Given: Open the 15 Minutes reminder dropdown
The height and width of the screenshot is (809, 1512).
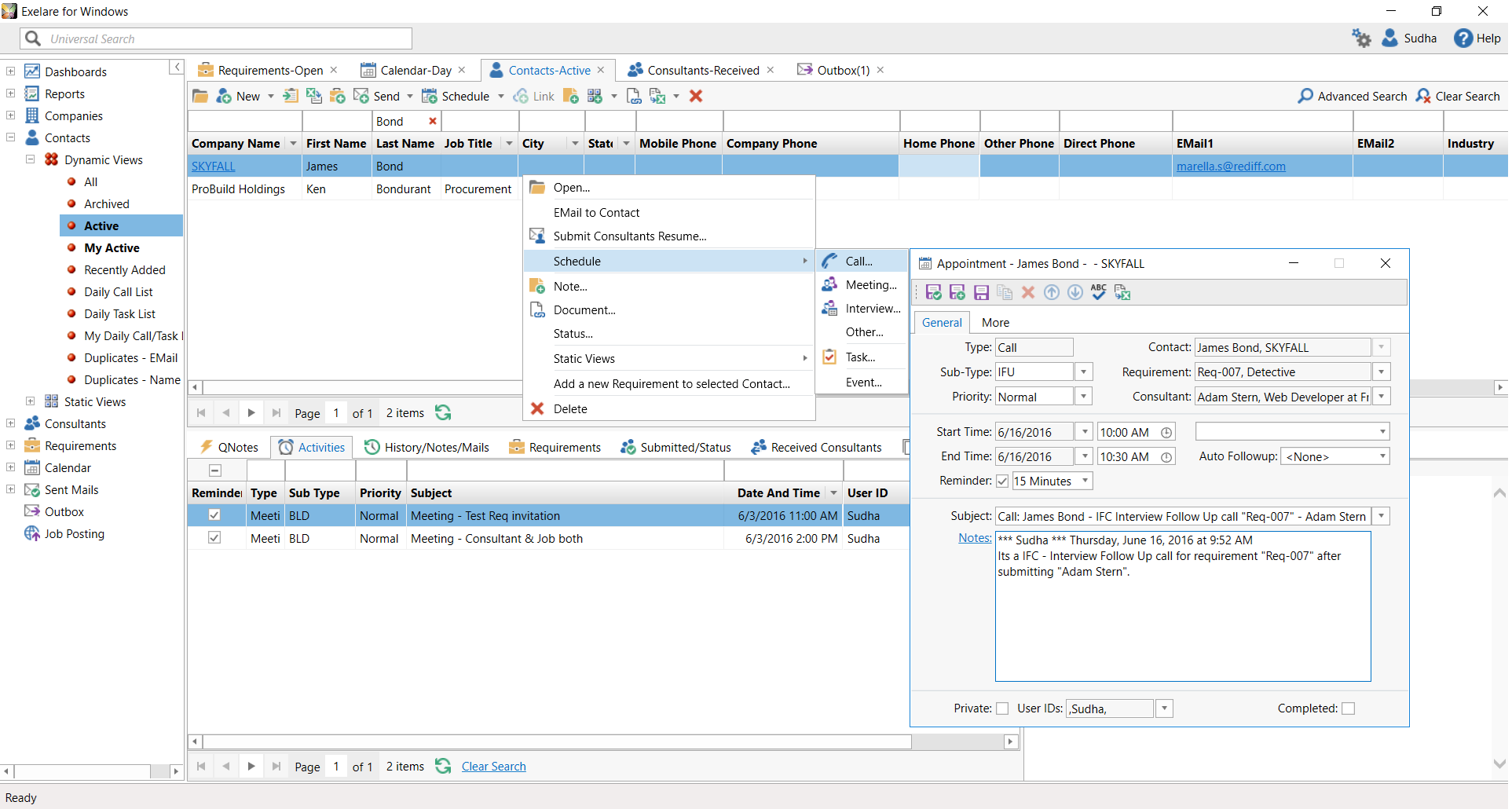Looking at the screenshot, I should 1085,481.
